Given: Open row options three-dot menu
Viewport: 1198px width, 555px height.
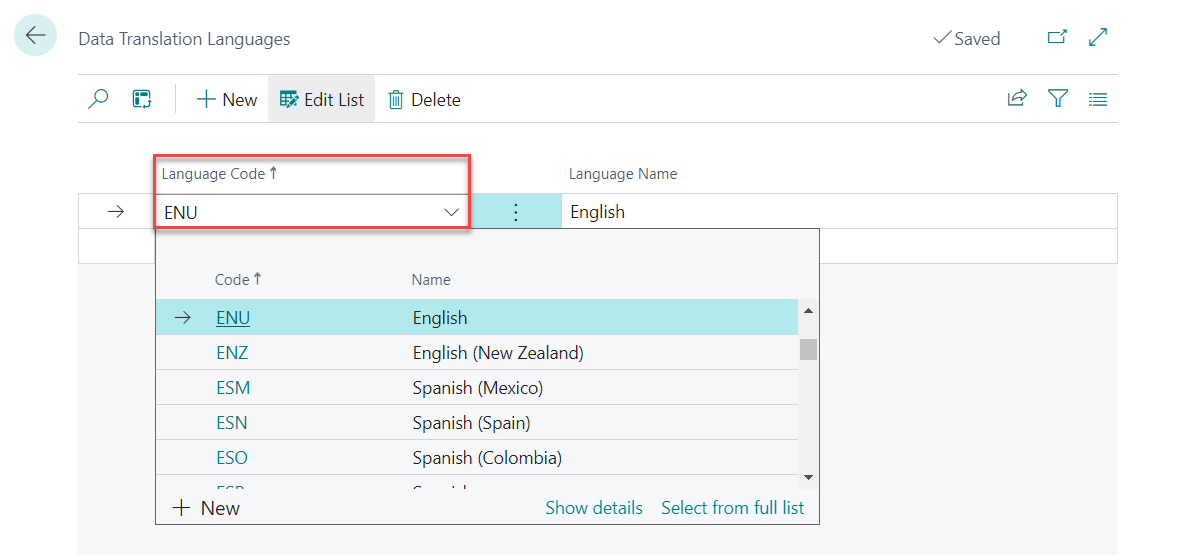Looking at the screenshot, I should point(516,212).
